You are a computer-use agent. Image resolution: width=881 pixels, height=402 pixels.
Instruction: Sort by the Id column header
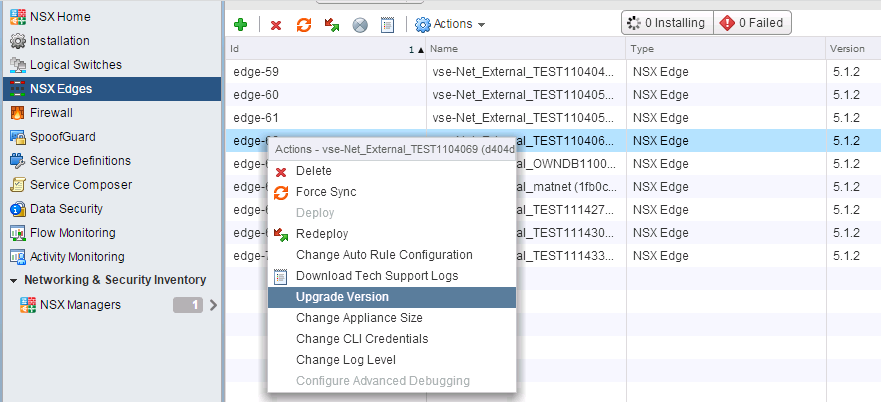[325, 49]
